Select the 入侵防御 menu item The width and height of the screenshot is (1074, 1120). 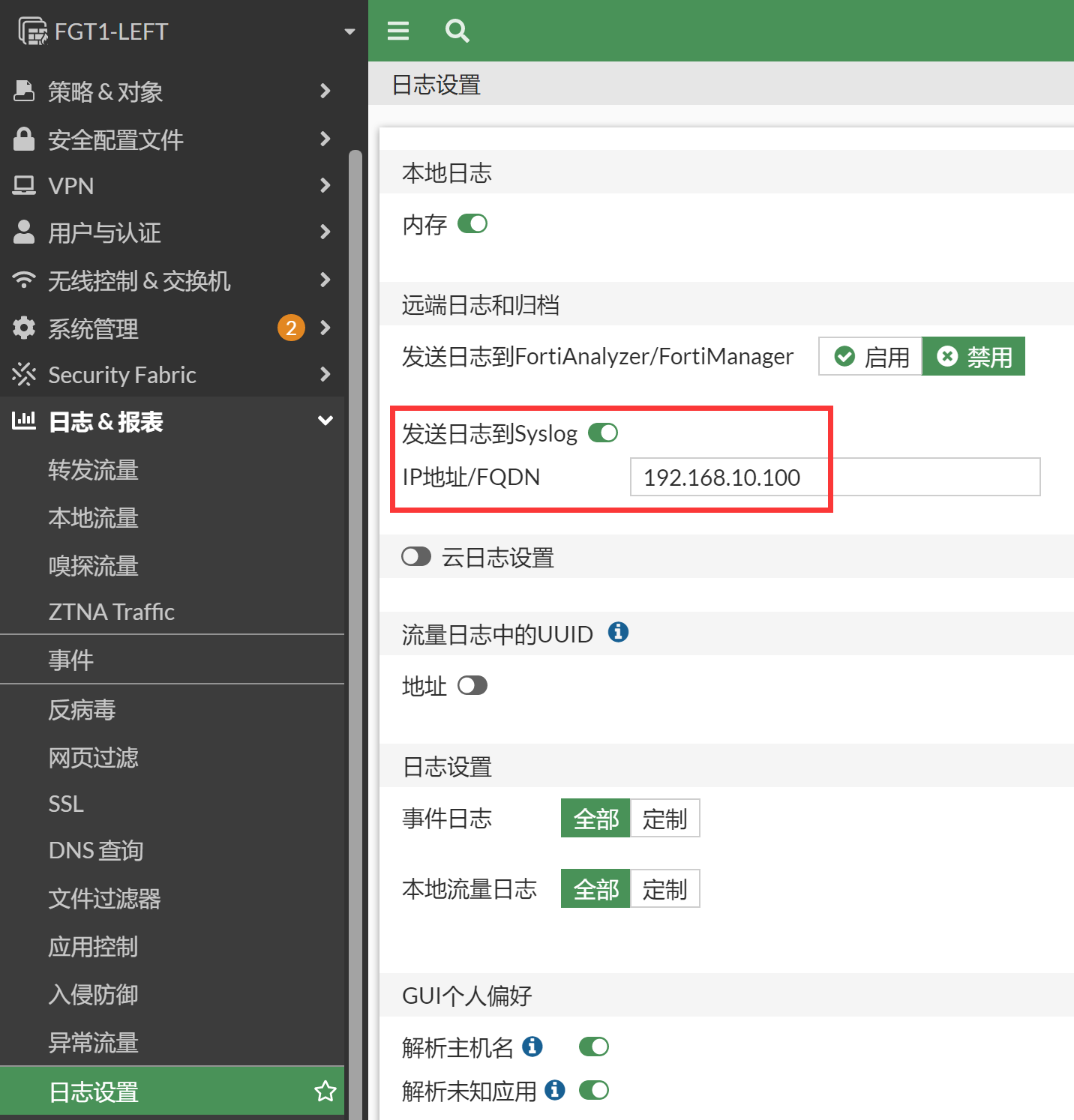[94, 994]
